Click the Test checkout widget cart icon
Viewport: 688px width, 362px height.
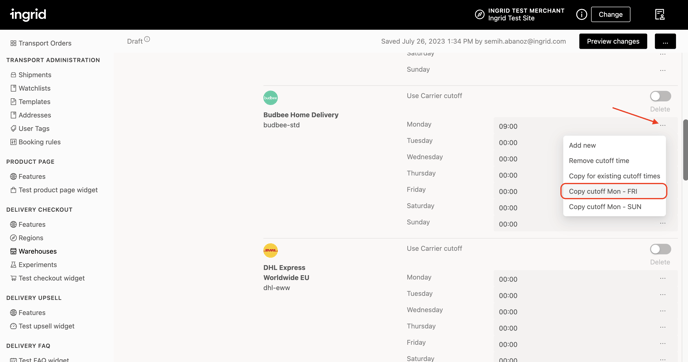pyautogui.click(x=13, y=278)
